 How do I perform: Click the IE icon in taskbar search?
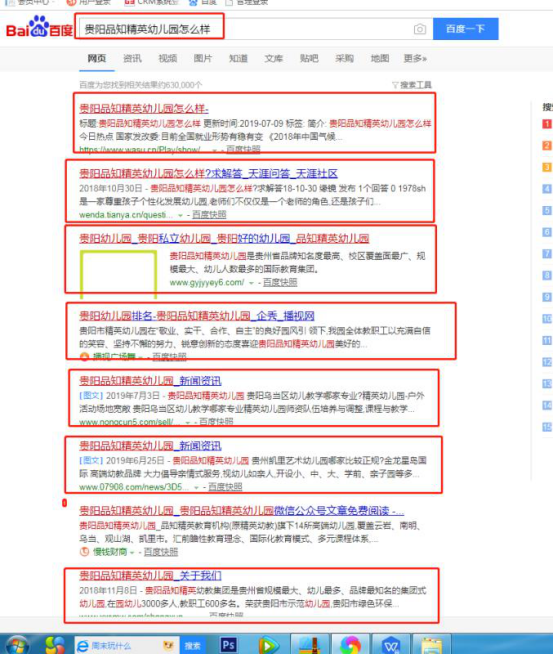[83, 646]
